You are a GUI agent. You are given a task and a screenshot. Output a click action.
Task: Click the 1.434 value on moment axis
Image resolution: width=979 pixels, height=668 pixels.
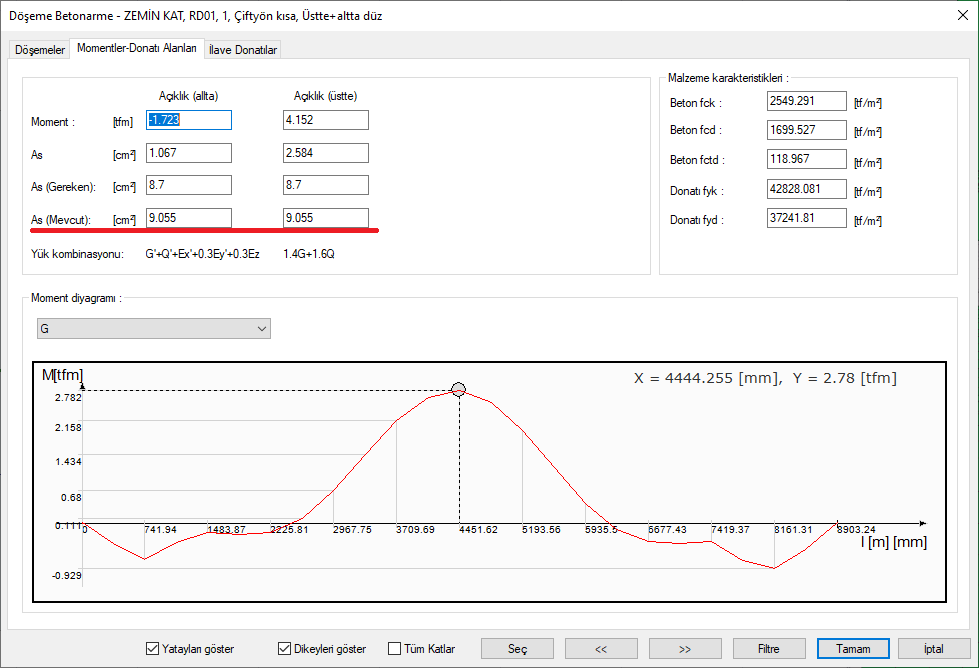coord(68,462)
